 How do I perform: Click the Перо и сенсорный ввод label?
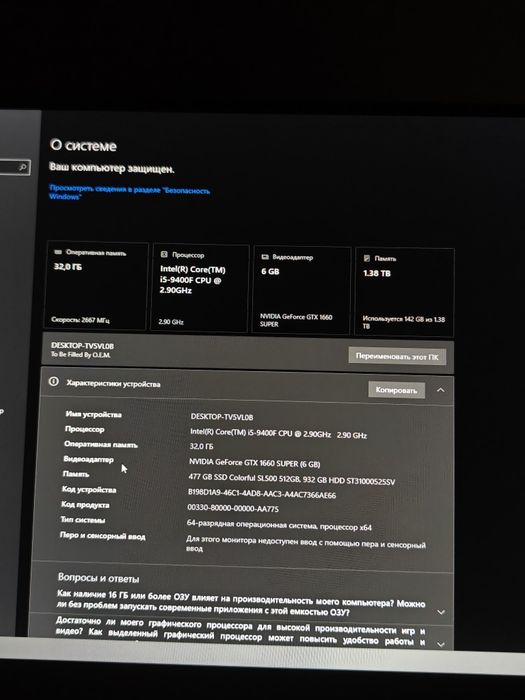tap(102, 536)
